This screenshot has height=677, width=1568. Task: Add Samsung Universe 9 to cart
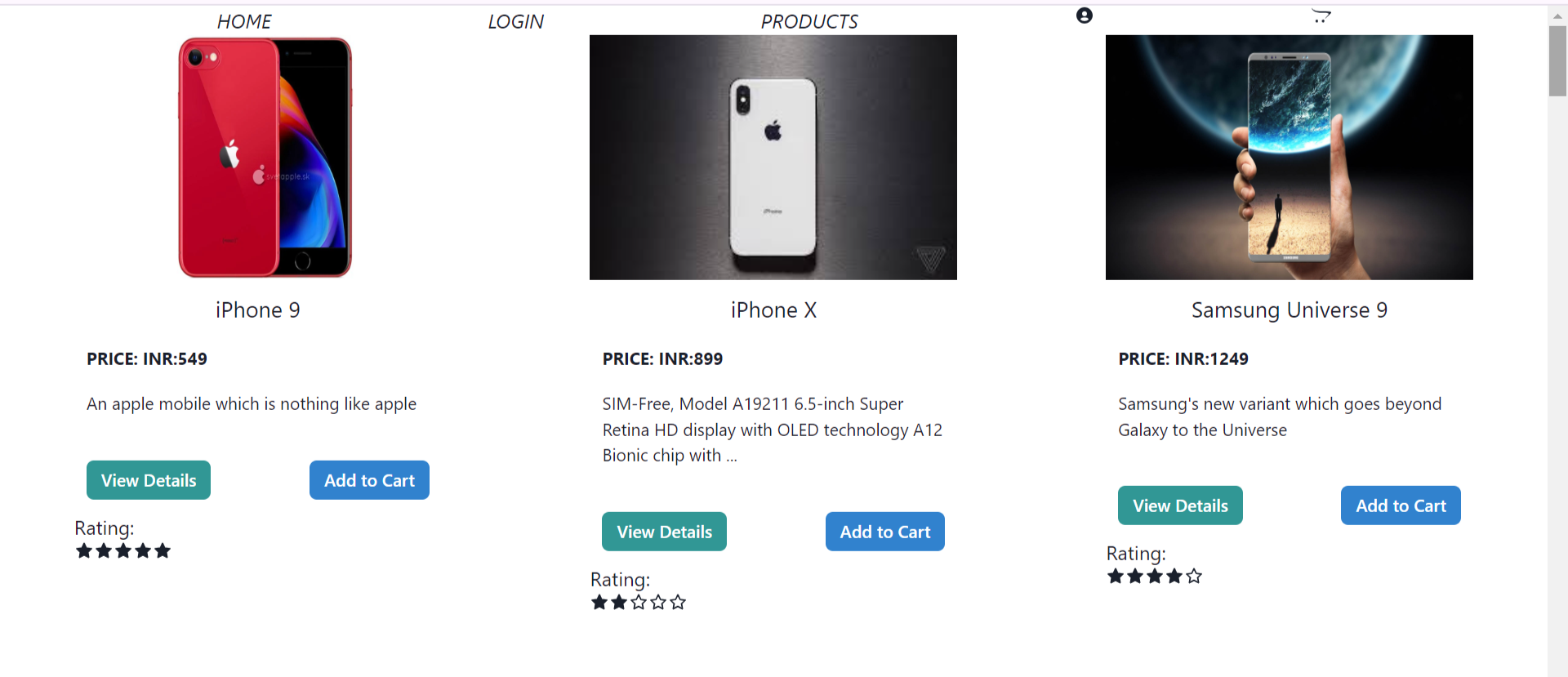click(x=1401, y=506)
